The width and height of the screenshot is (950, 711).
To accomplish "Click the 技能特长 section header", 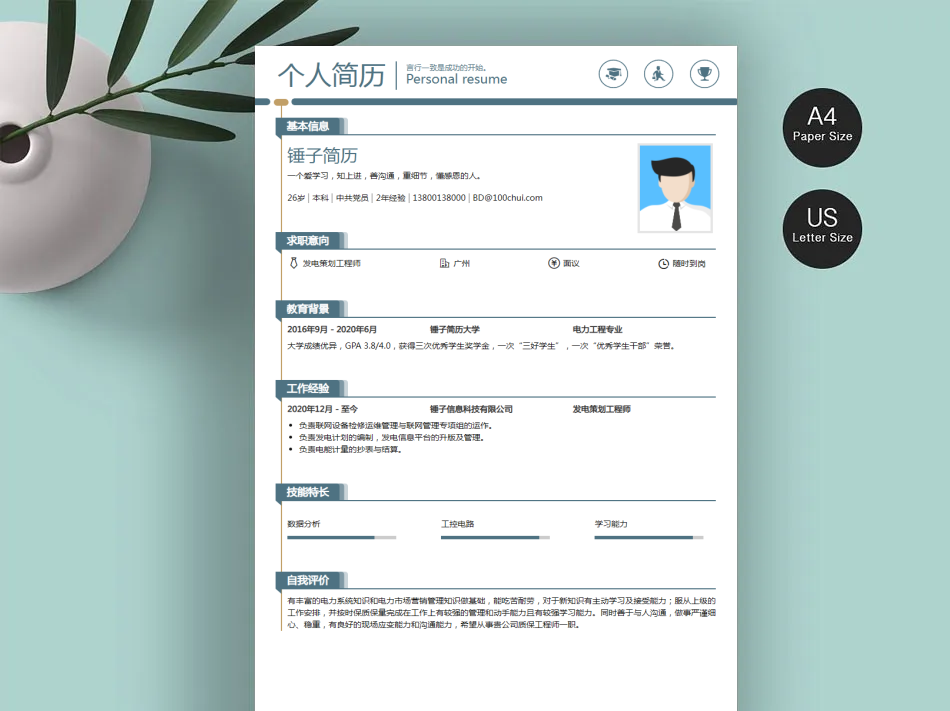I will pyautogui.click(x=311, y=492).
